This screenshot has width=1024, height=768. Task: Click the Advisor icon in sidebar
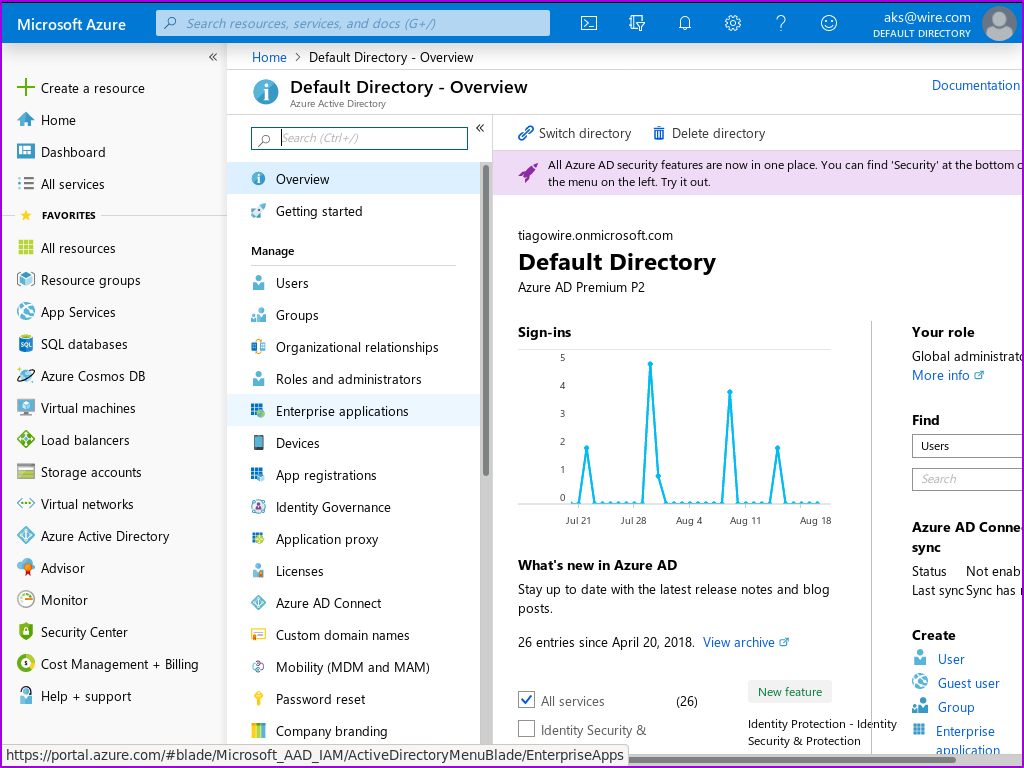click(25, 568)
